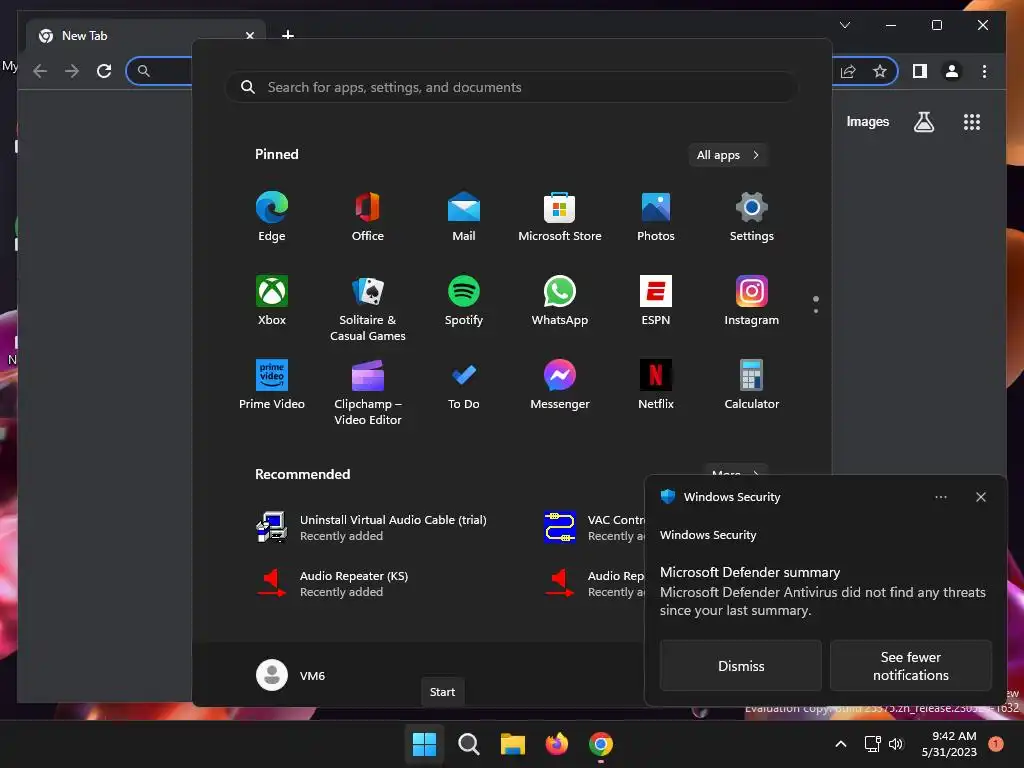Screen dimensions: 1024x768
Task: Close the New Tab tab
Action: (x=249, y=35)
